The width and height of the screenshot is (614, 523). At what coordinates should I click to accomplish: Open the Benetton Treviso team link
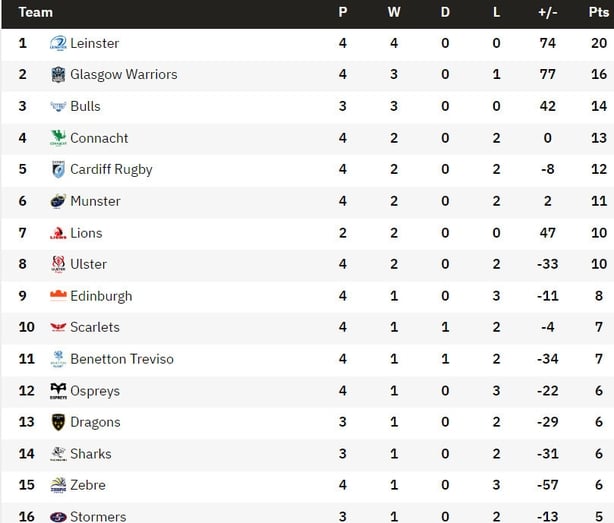122,359
